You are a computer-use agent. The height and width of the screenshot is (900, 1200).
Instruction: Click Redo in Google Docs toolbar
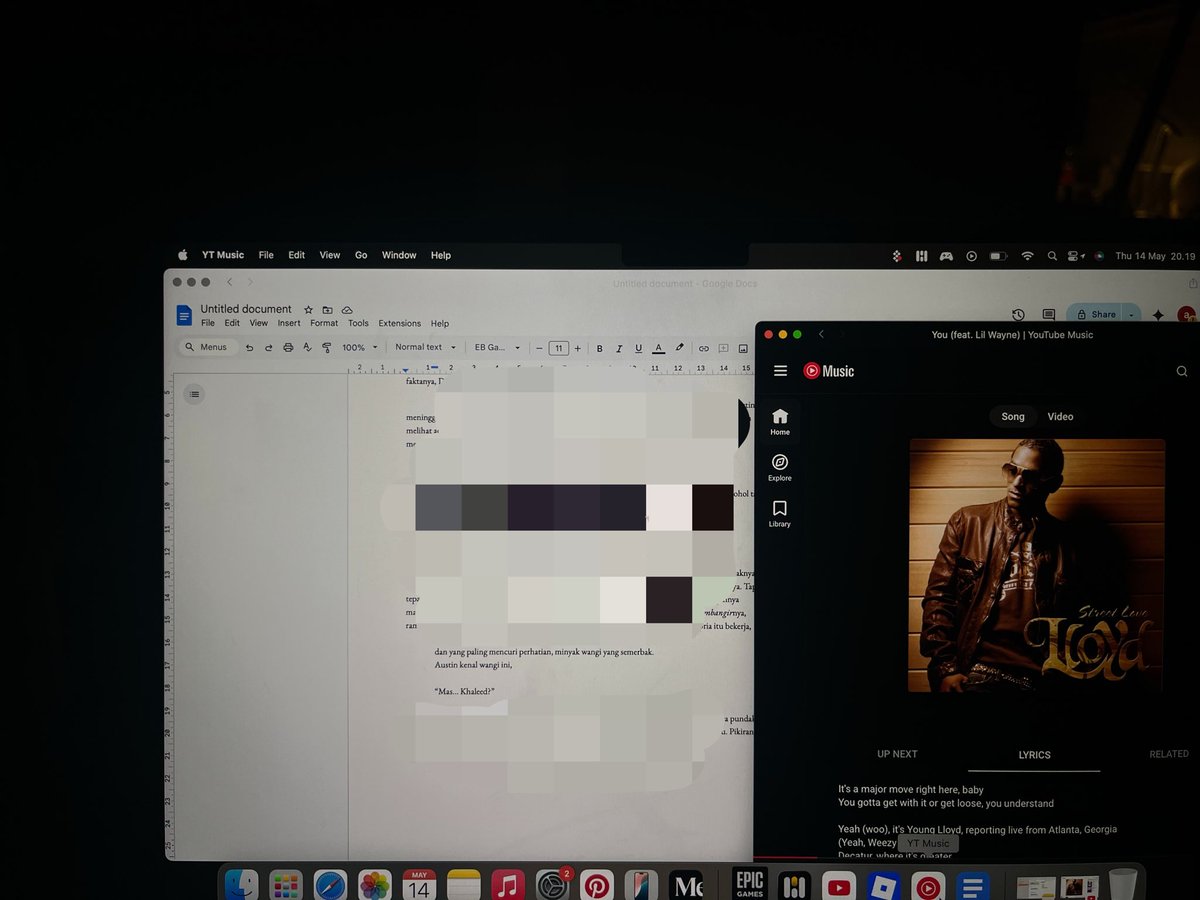point(268,348)
